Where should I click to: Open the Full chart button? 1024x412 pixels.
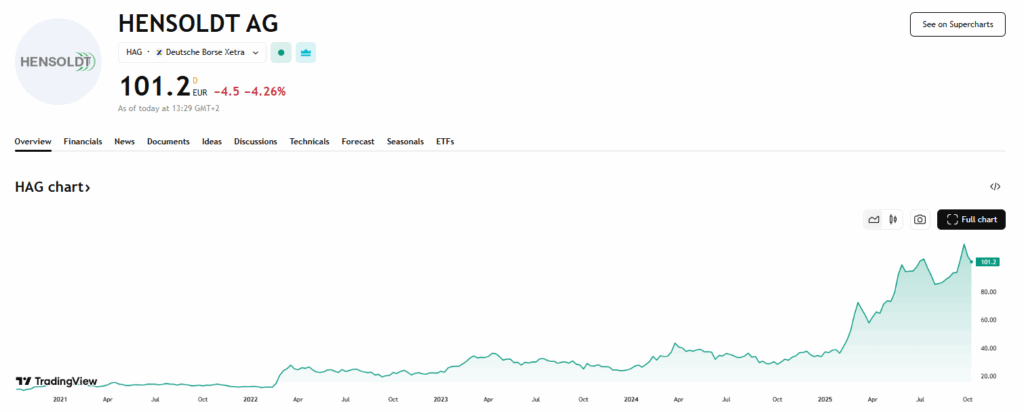point(971,220)
